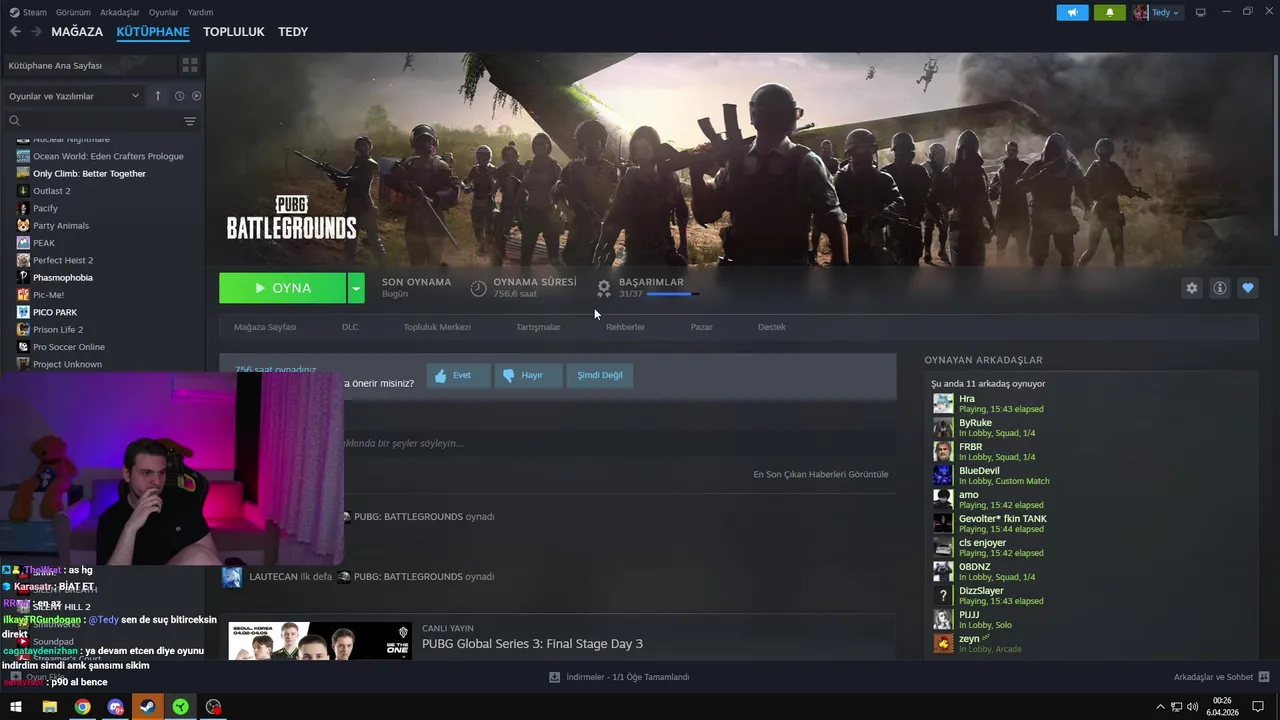
Task: Open PUBG game info icon
Action: pos(1219,288)
